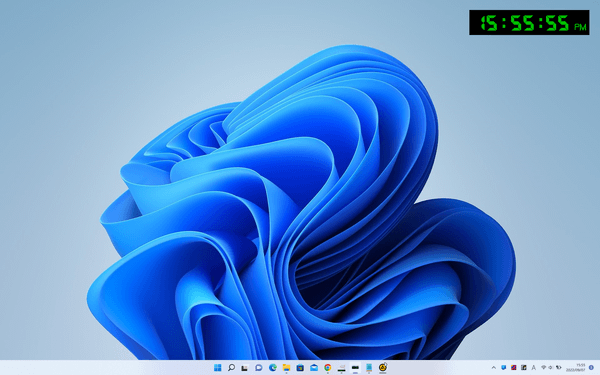Click the input method 'A' indicator
The height and width of the screenshot is (375, 600).
pos(533,367)
